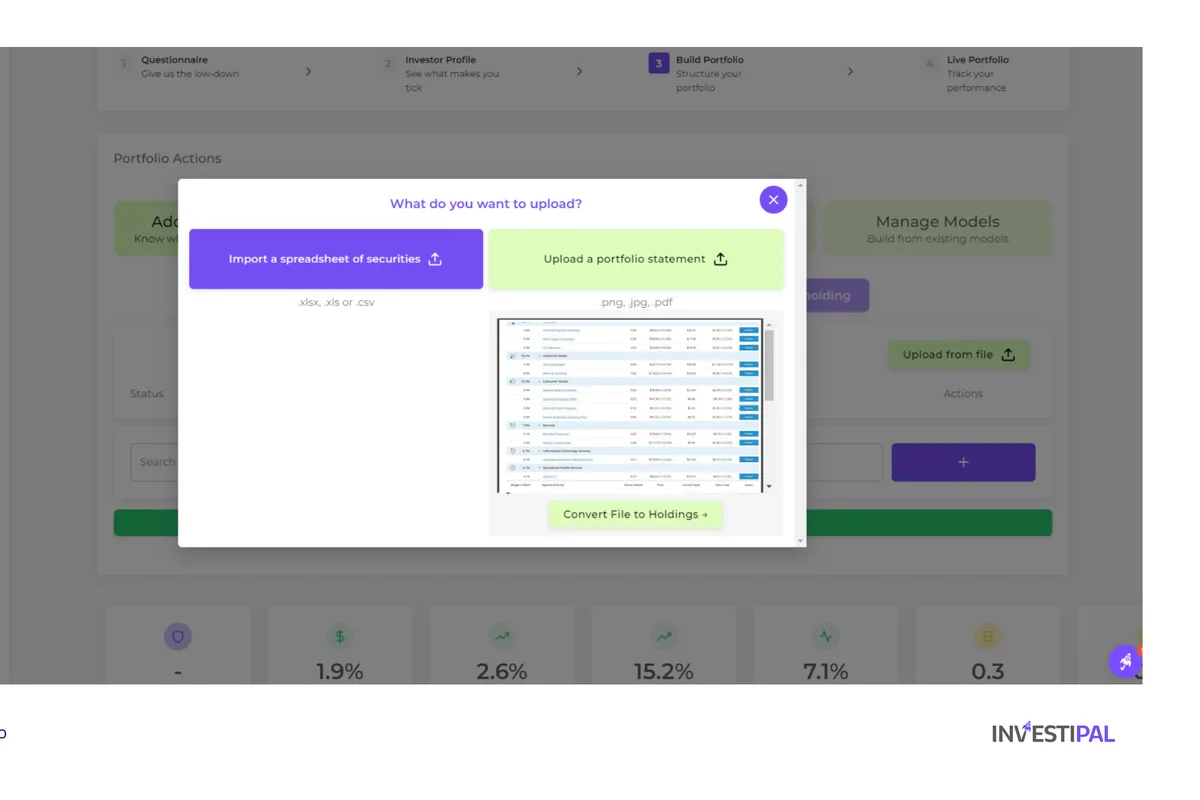
Task: Click the purple step 3 badge on Build Portfolio
Action: click(x=658, y=62)
